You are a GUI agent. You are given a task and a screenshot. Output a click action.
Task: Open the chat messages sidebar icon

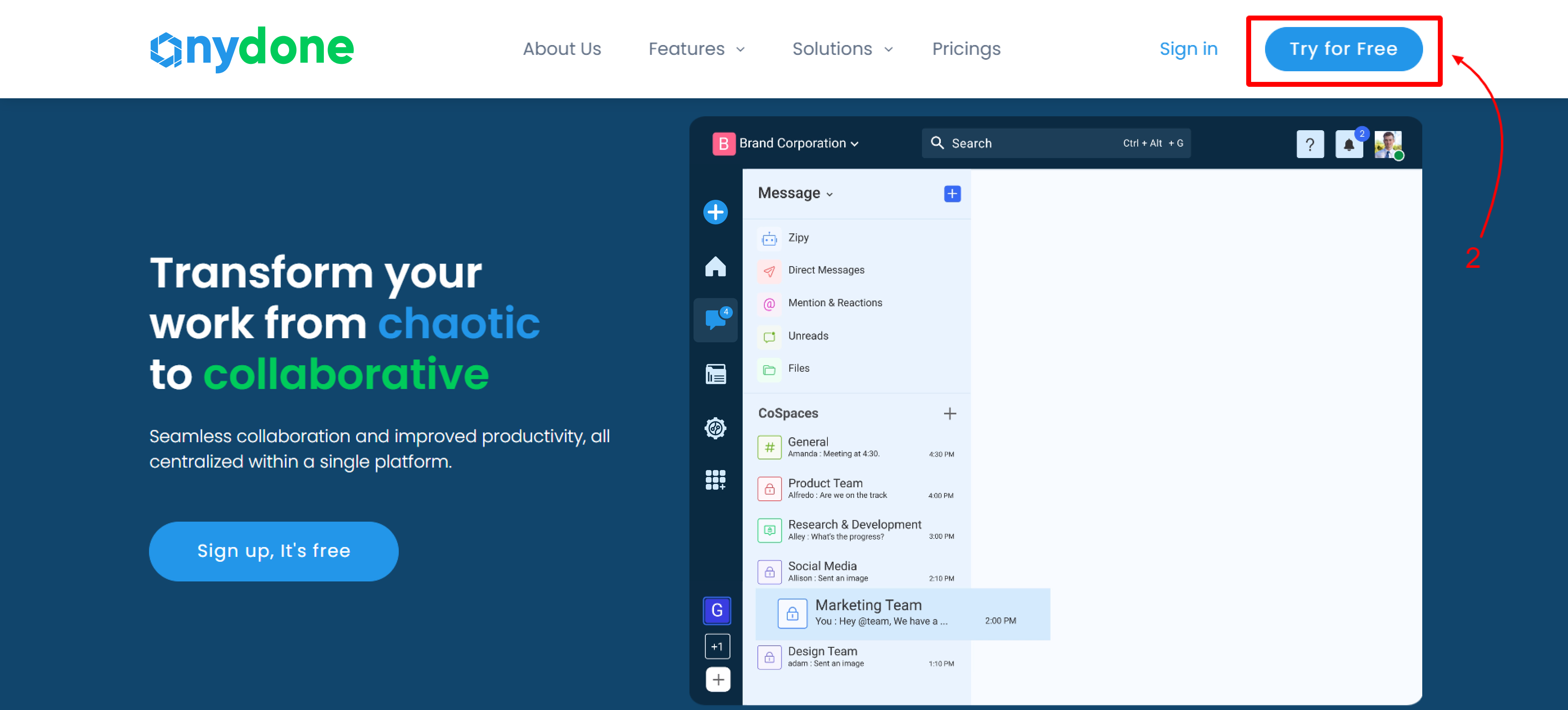[715, 320]
